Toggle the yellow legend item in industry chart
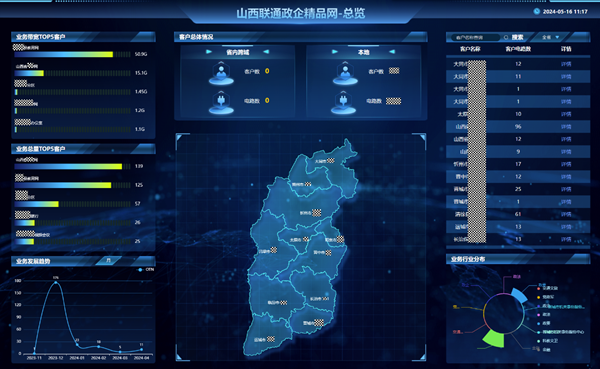Viewport: 600px width, 369px height. click(546, 297)
